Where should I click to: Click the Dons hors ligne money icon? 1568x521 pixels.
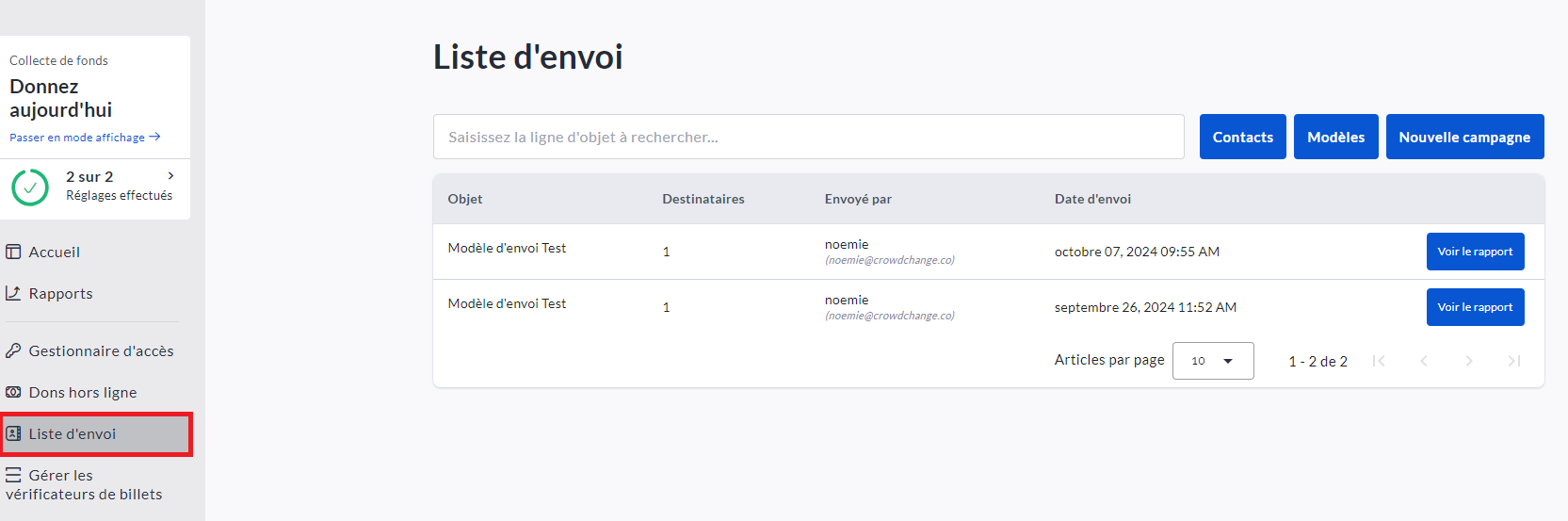(x=13, y=392)
